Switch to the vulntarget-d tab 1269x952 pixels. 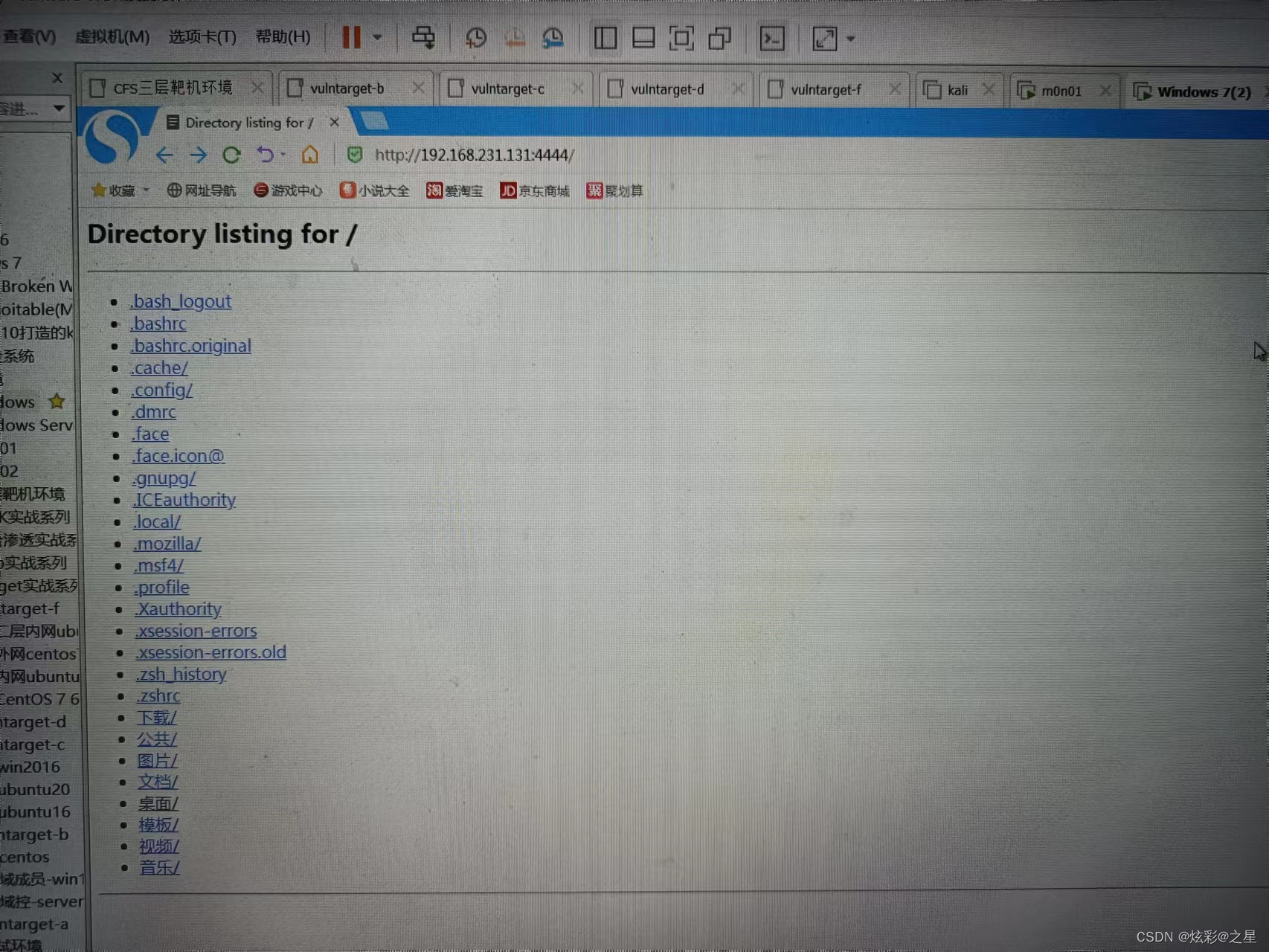click(667, 89)
